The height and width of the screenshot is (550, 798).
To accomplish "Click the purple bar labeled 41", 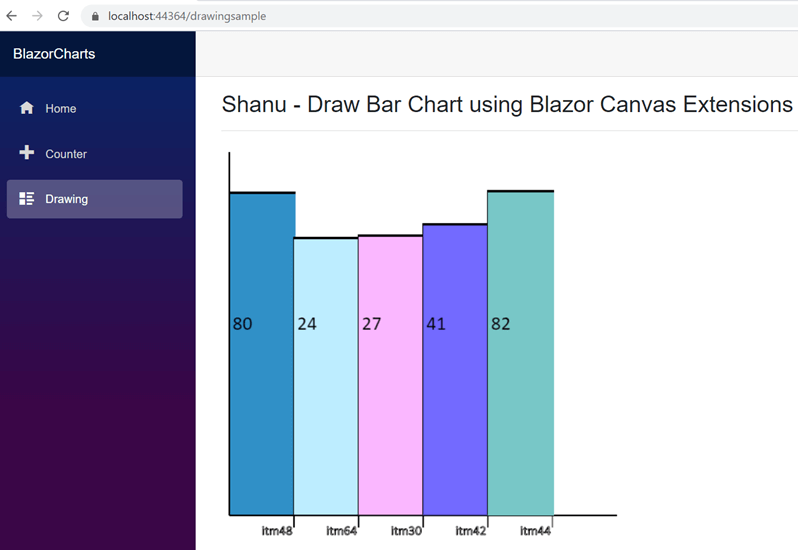I will click(455, 369).
